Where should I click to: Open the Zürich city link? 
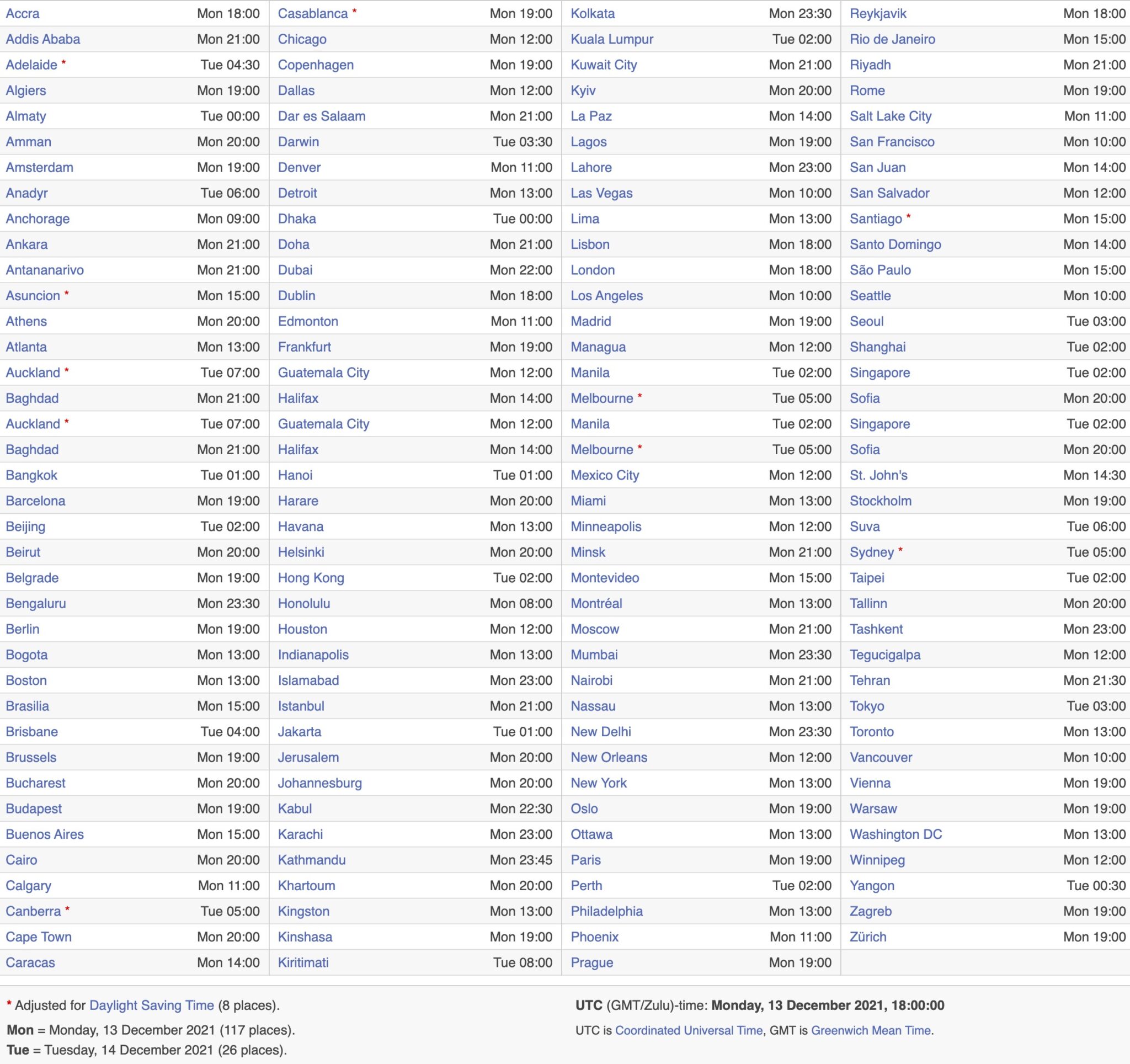point(867,937)
